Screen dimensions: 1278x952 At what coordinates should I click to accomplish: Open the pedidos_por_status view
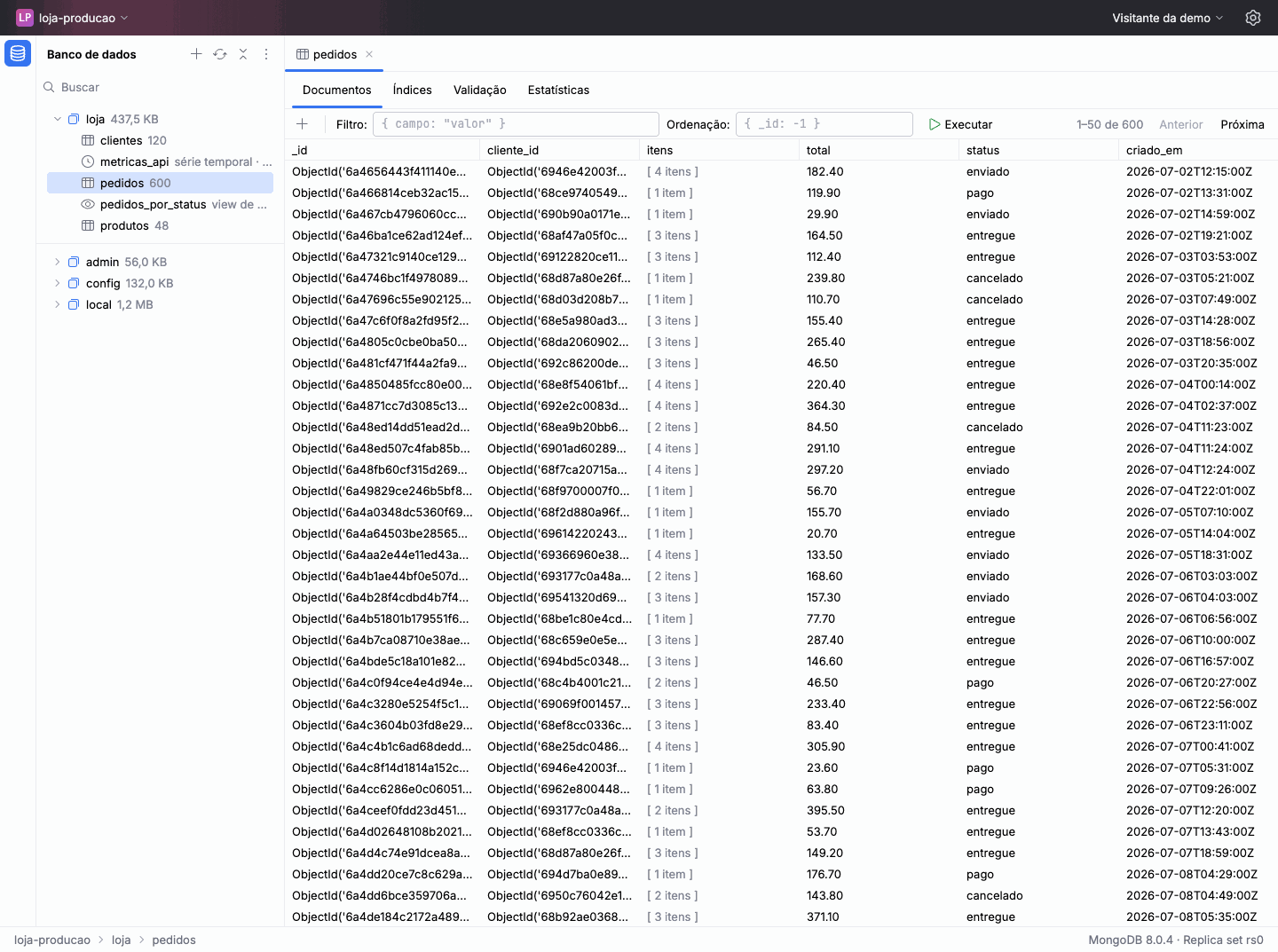160,204
